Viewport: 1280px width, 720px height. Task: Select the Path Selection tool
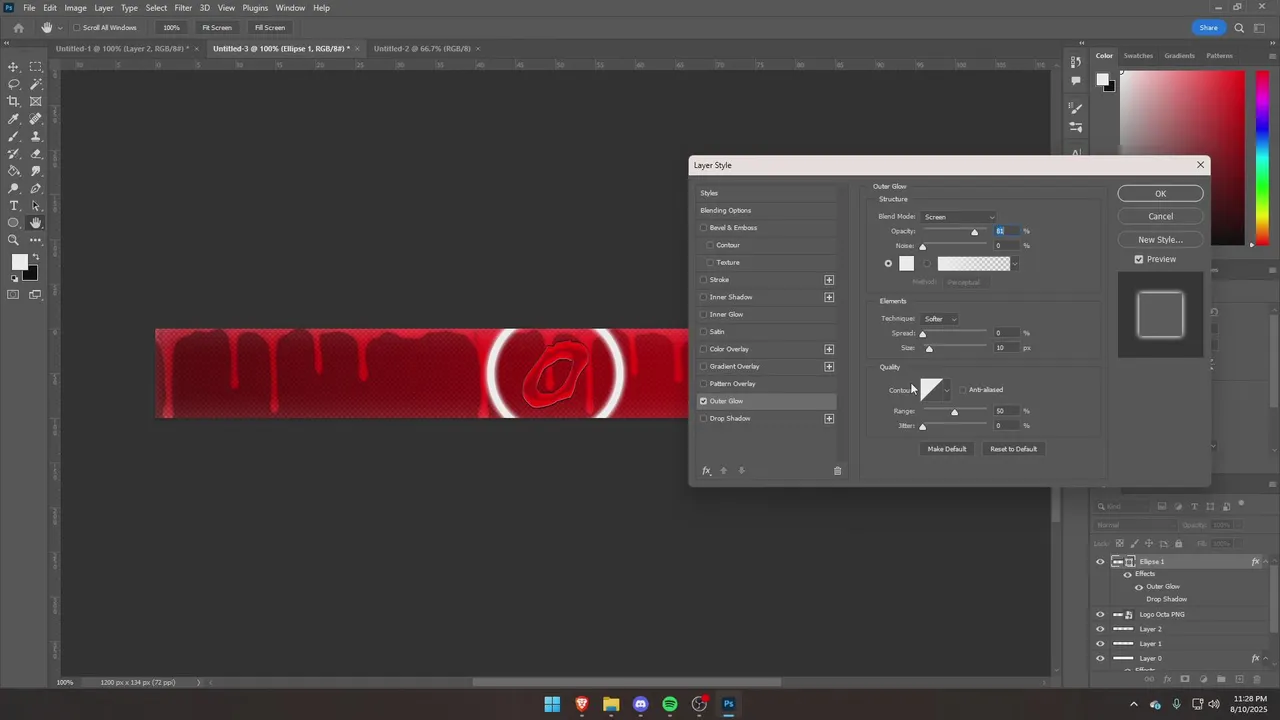click(36, 206)
